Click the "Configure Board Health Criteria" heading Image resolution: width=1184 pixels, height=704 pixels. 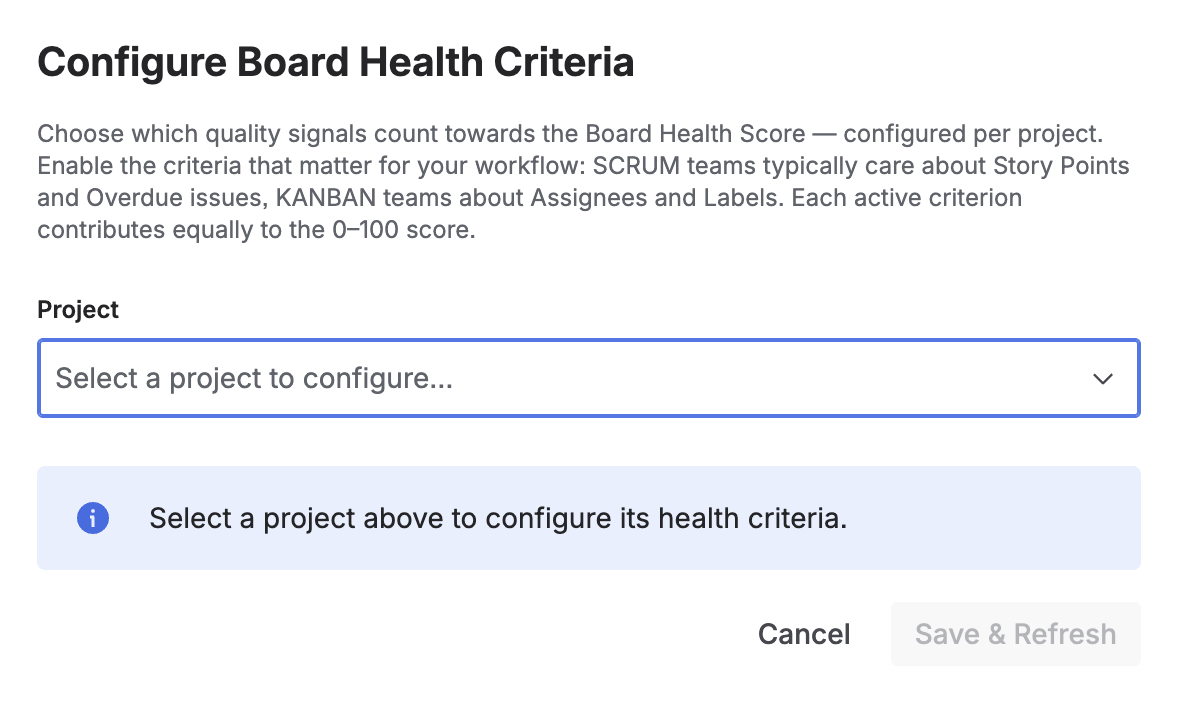(335, 62)
